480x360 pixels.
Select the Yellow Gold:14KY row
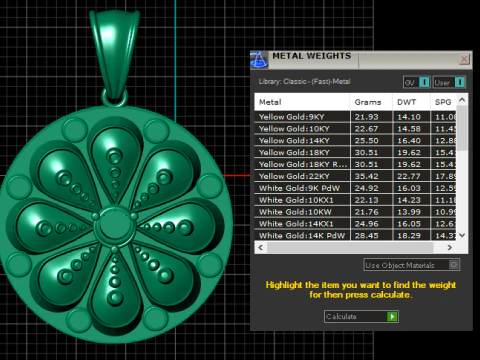[x=355, y=141]
